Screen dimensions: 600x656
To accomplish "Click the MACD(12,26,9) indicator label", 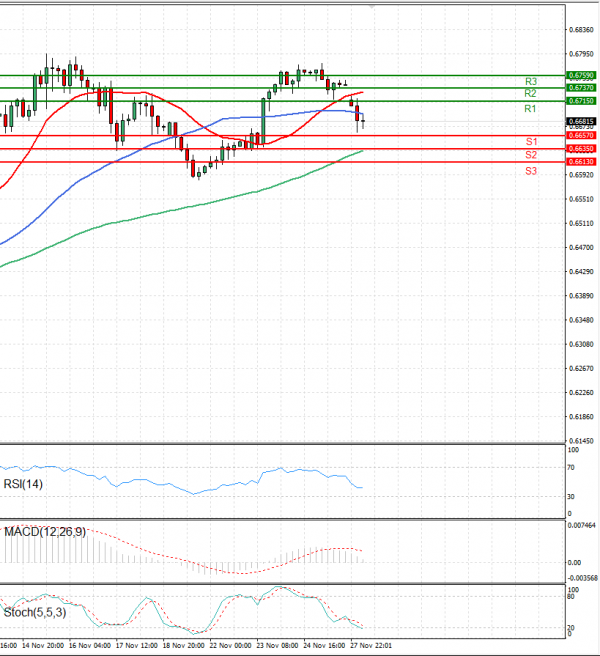I will (43, 531).
